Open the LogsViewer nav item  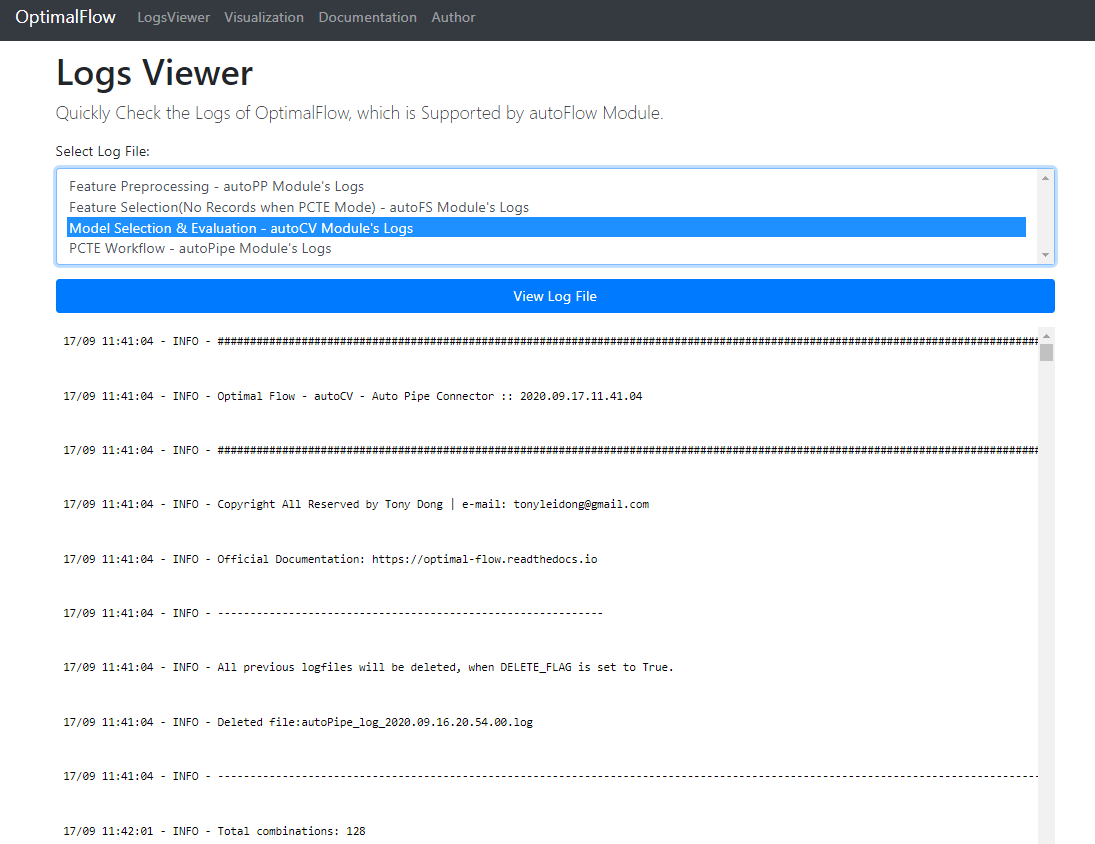click(x=173, y=17)
